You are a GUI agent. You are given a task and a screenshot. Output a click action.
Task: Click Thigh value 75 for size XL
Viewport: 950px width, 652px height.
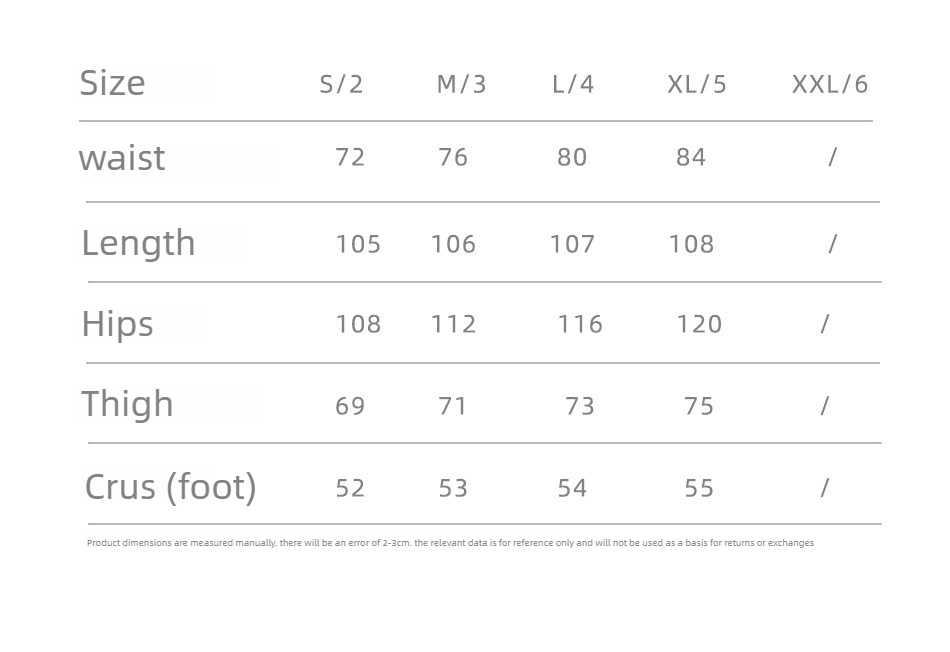(x=699, y=406)
